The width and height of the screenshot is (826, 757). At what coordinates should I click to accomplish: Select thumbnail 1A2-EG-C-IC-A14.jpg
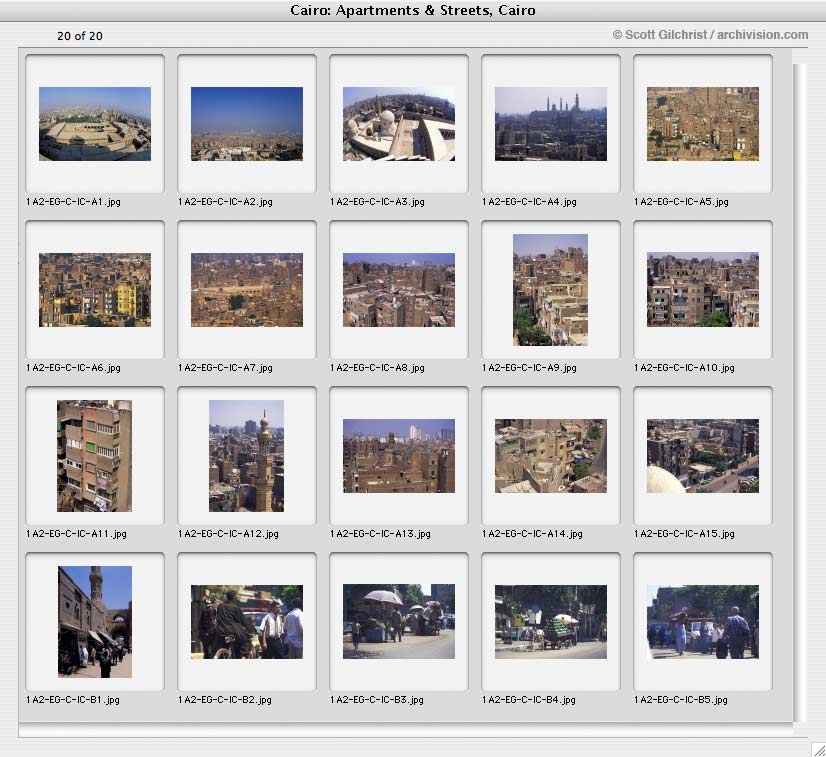click(x=550, y=456)
